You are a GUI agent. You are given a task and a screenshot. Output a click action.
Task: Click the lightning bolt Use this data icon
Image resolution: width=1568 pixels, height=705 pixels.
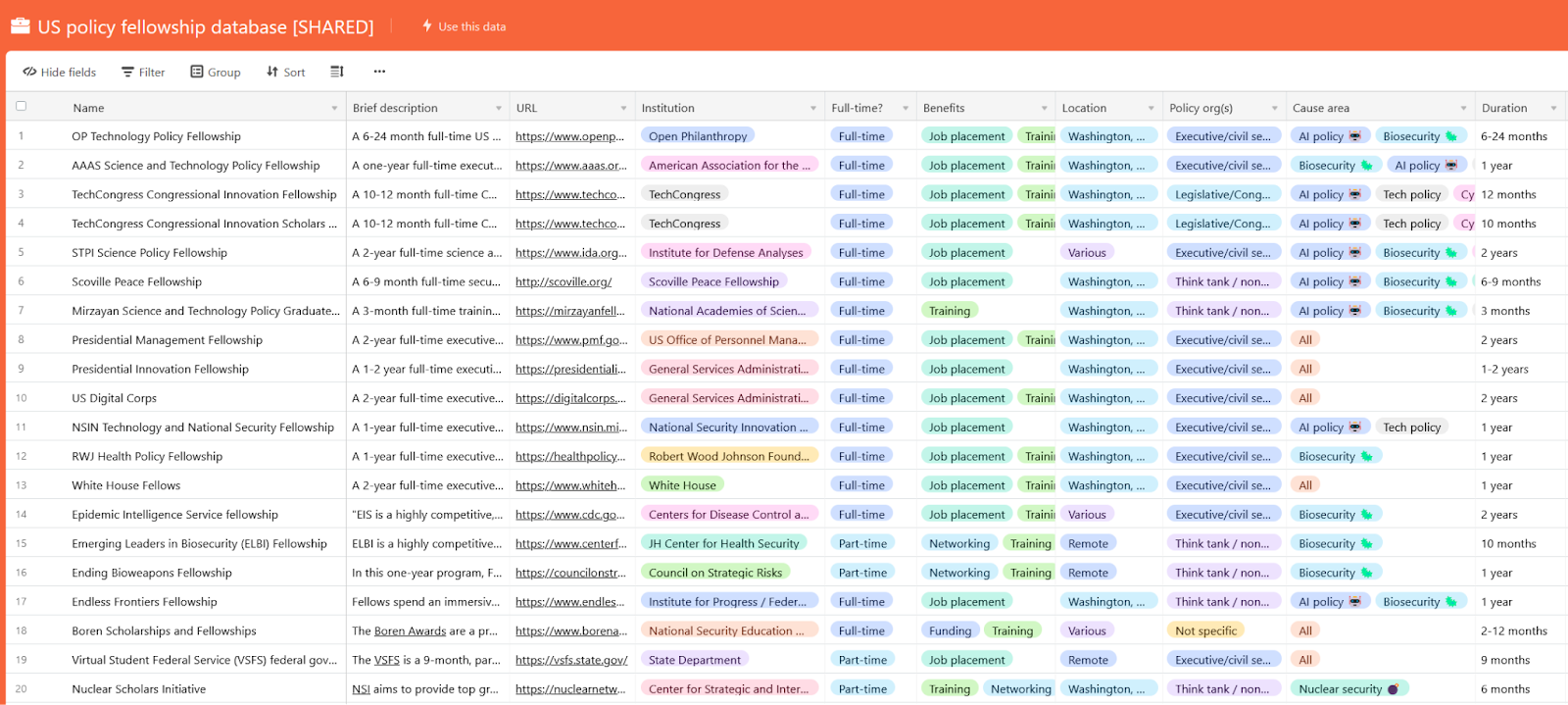click(427, 26)
